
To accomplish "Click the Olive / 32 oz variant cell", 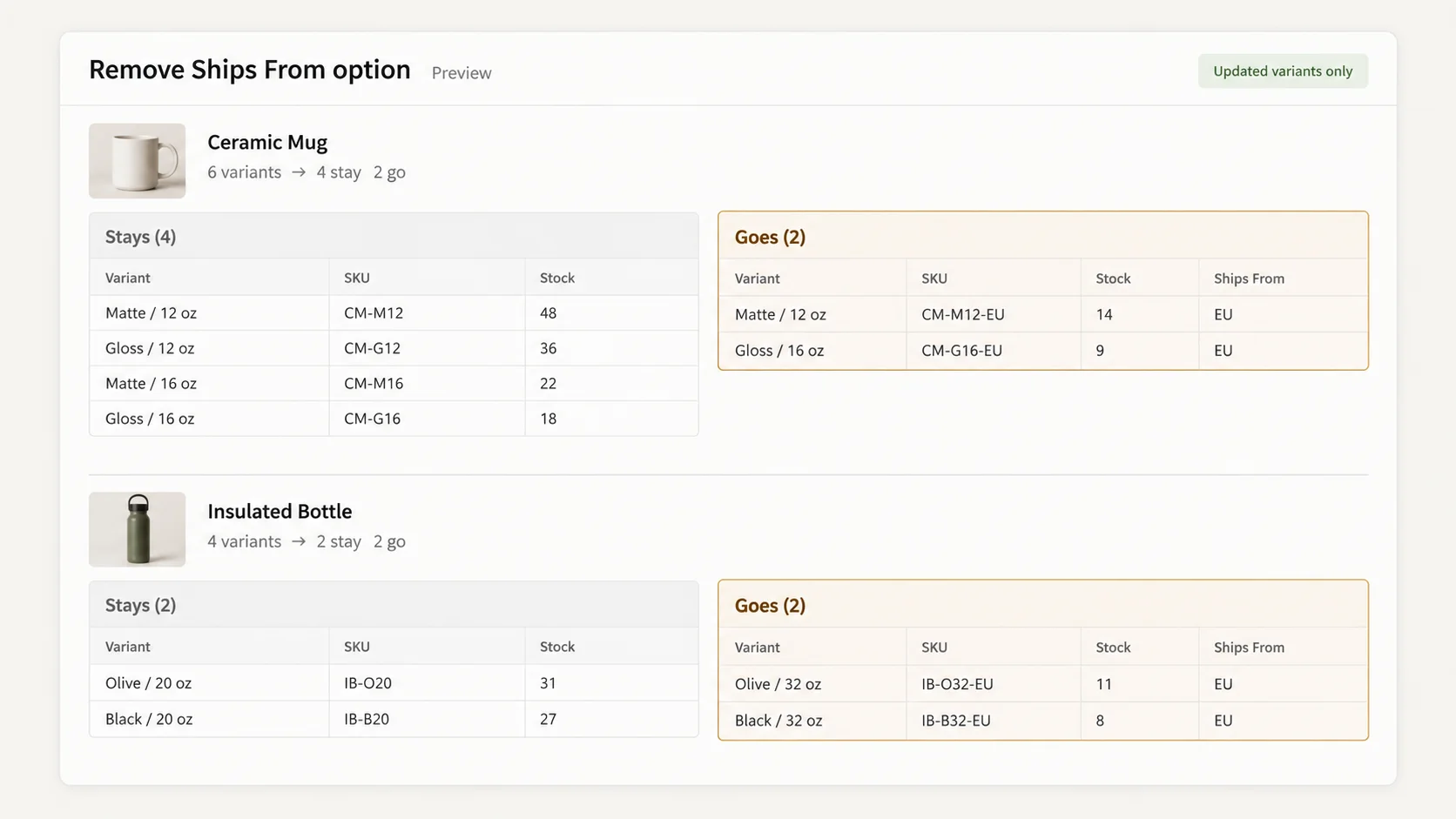I will [812, 684].
